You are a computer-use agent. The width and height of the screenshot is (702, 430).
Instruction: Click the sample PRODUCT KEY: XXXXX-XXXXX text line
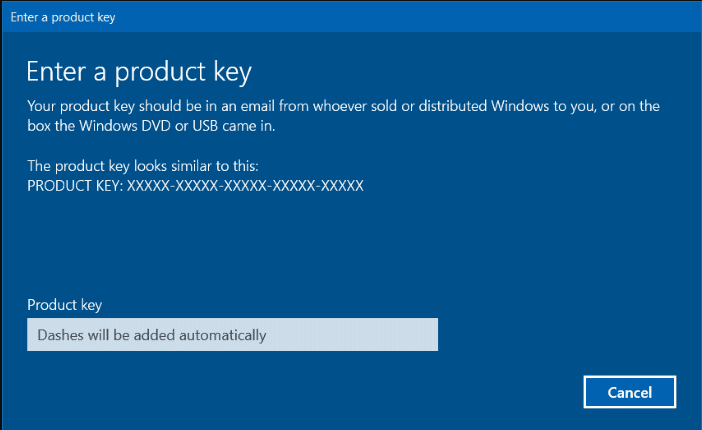195,186
